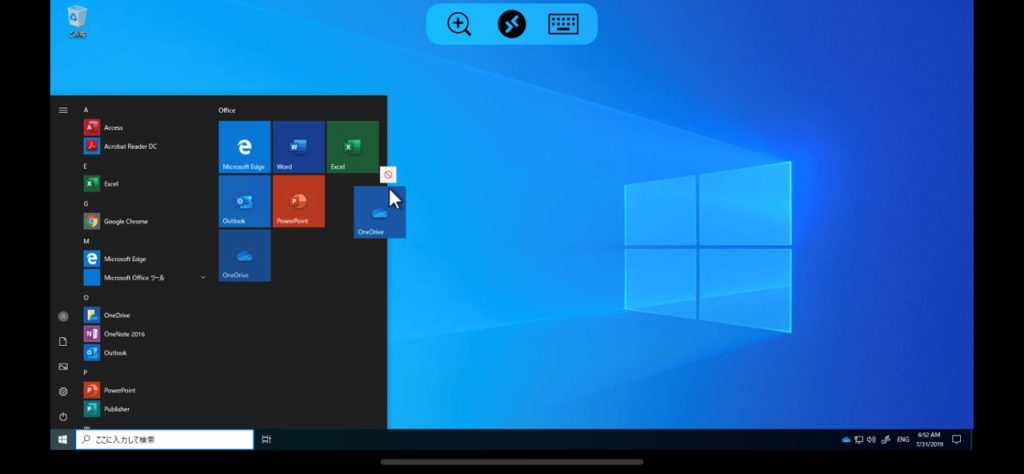Click the letter O header in app list
Screen dimensions: 1024x474
(86, 298)
